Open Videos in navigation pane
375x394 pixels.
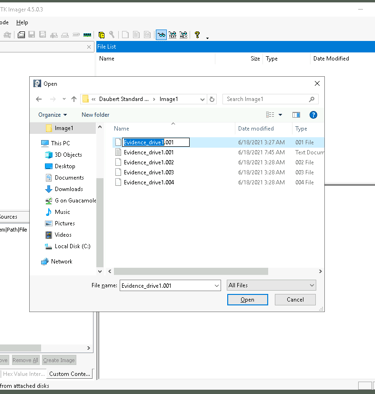pos(63,235)
